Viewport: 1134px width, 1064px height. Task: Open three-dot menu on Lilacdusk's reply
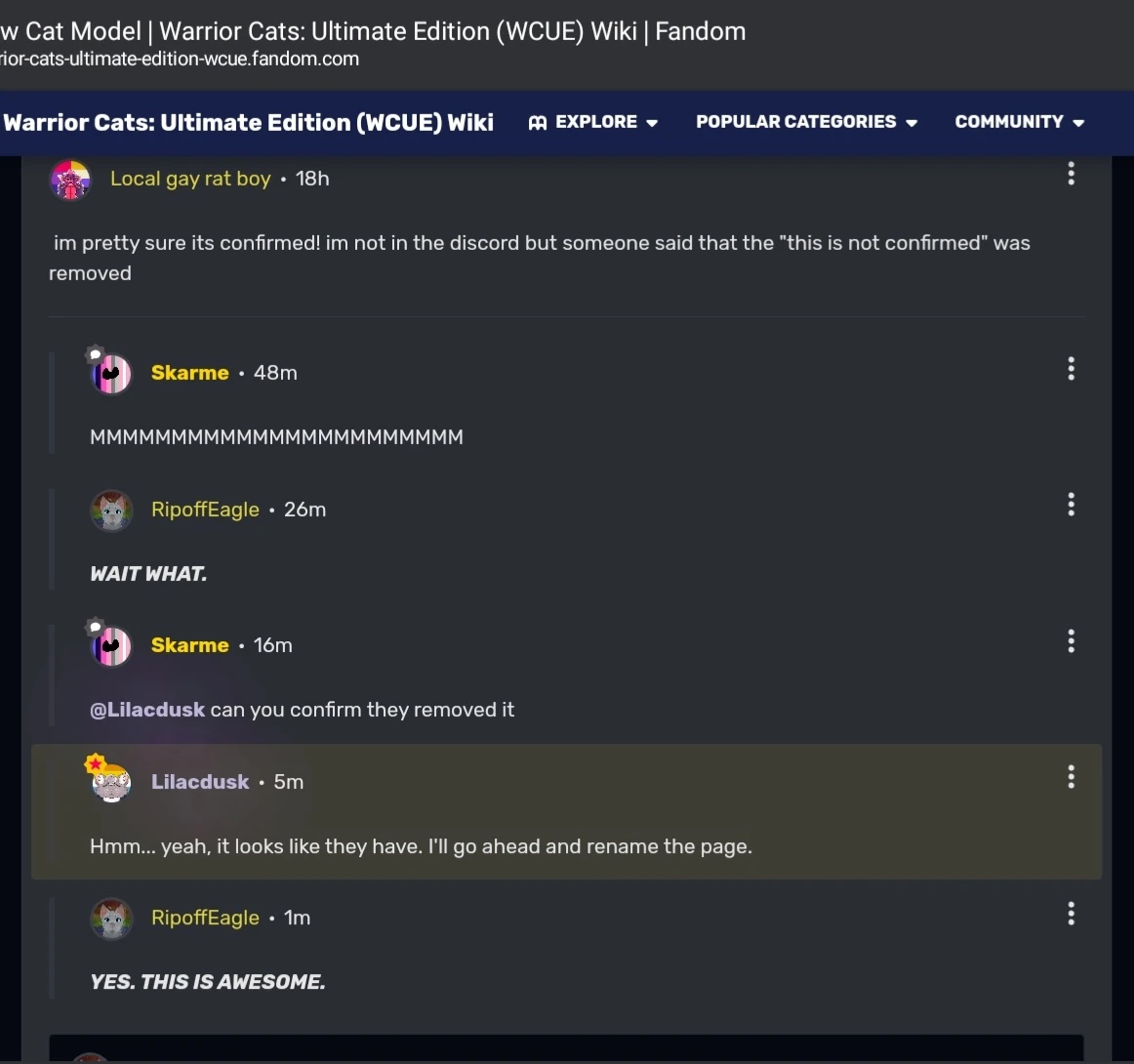(1071, 777)
